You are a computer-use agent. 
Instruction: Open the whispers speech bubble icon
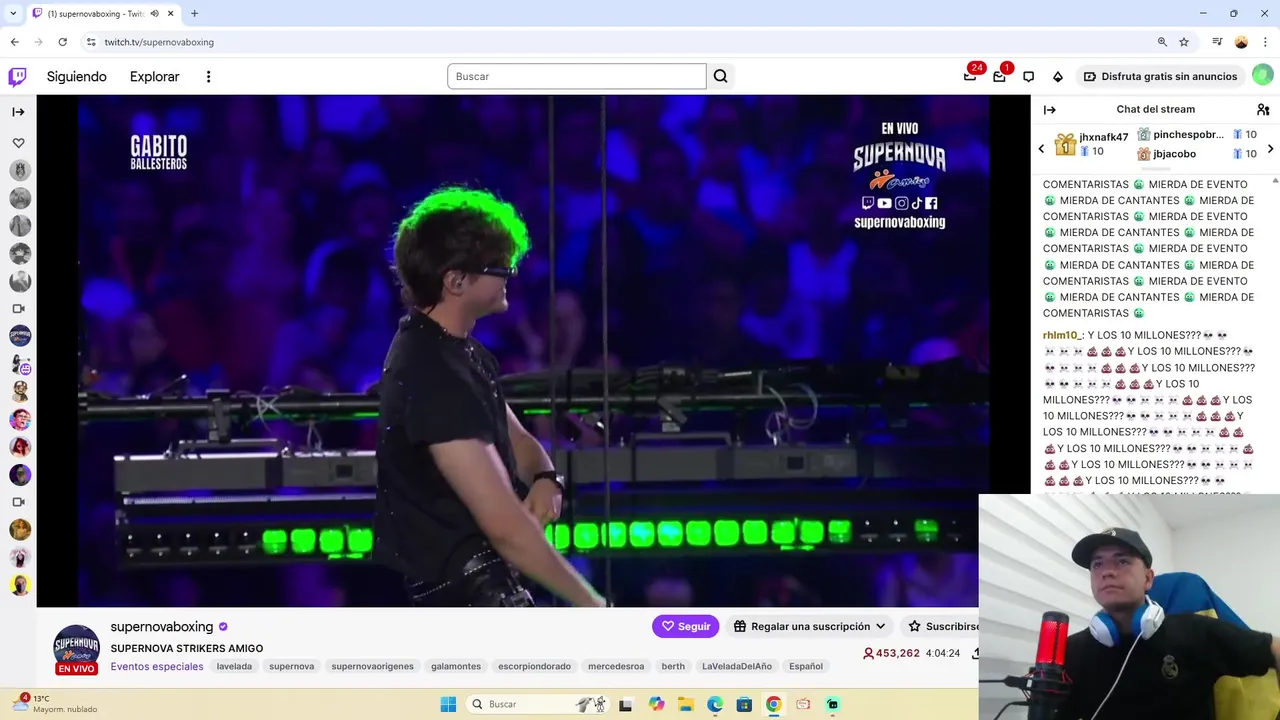(1028, 76)
